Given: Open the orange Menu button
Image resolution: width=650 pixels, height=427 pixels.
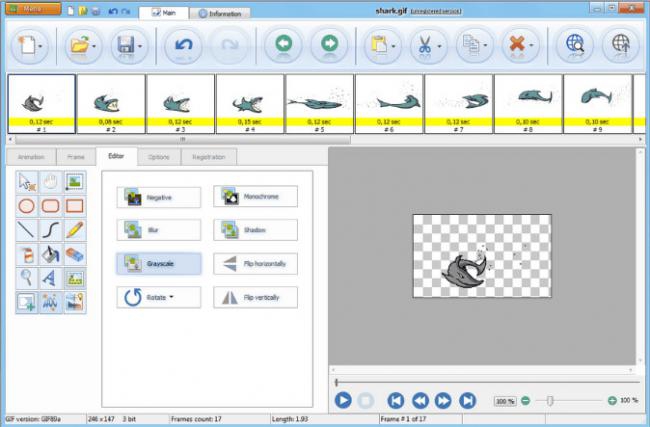Looking at the screenshot, I should [33, 9].
